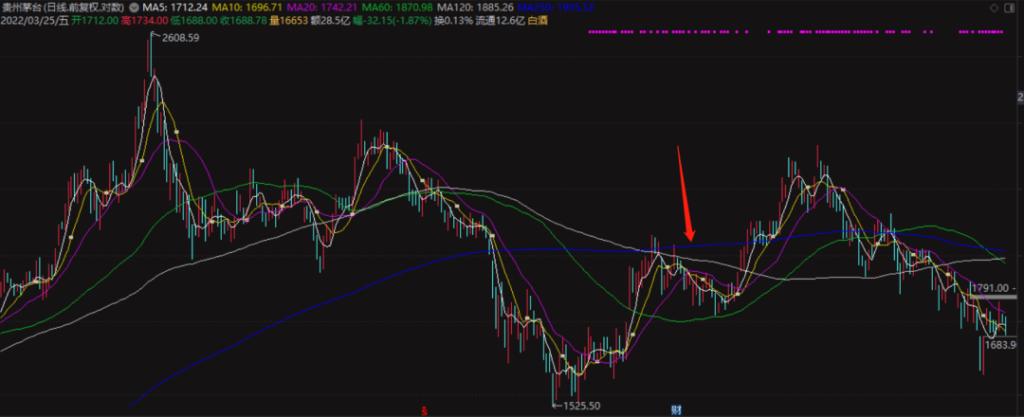The height and width of the screenshot is (417, 1024).
Task: Click the 1683.9 current price tag
Action: coord(1000,345)
